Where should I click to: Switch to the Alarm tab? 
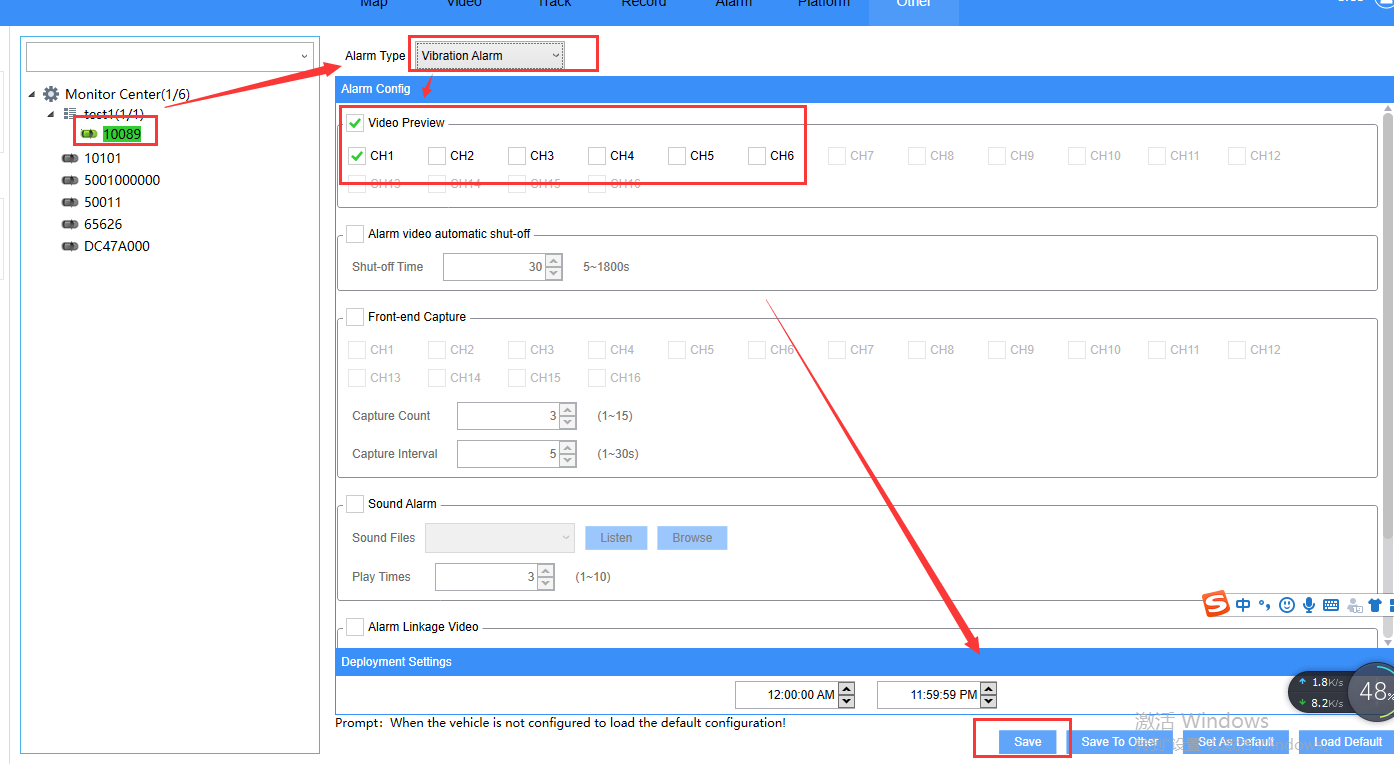click(733, 5)
